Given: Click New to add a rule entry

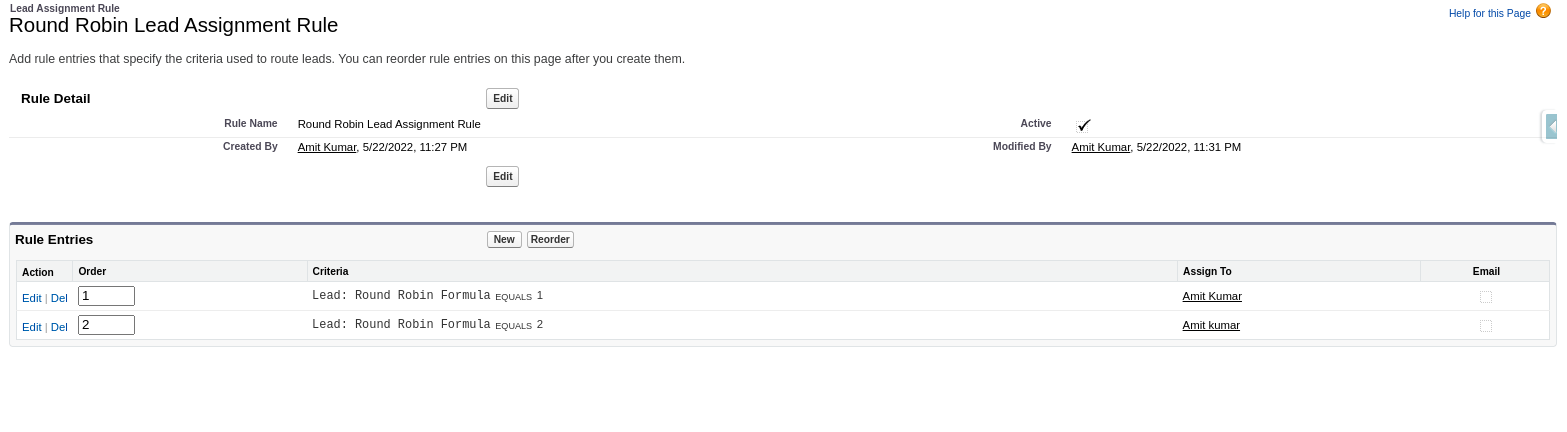Looking at the screenshot, I should (504, 239).
